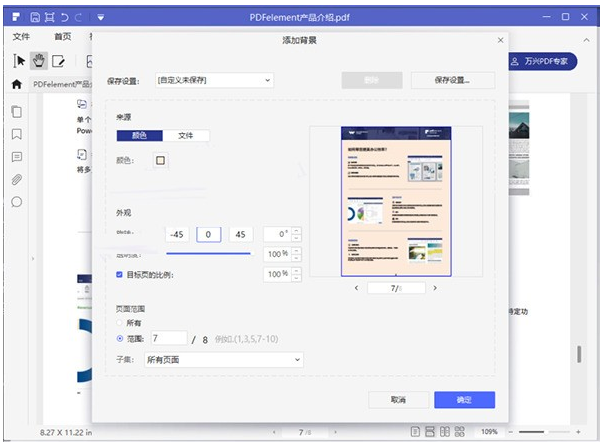Open the bookmarks sidebar panel

pyautogui.click(x=17, y=134)
